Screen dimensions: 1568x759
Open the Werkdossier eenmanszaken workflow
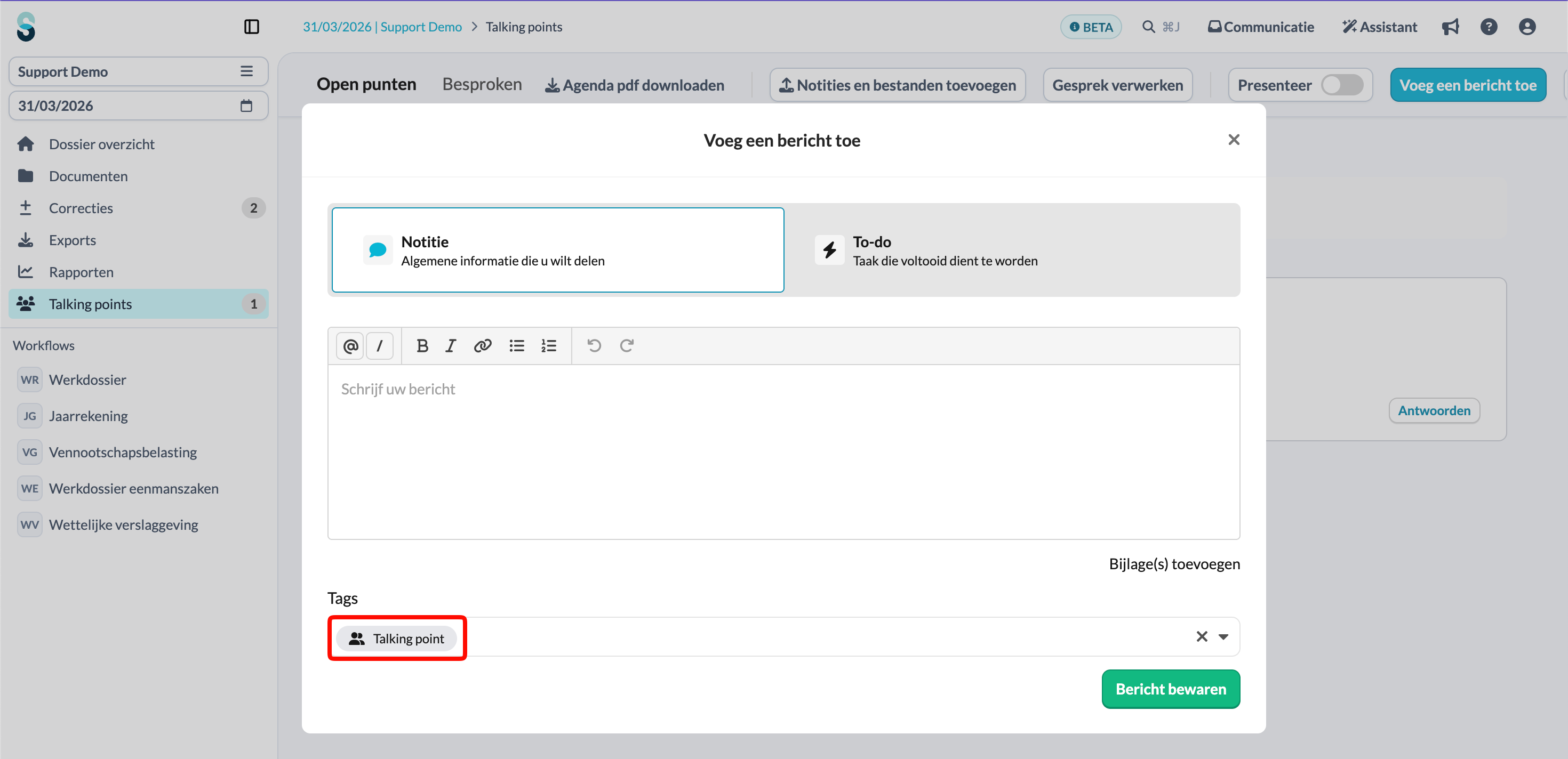(x=139, y=488)
